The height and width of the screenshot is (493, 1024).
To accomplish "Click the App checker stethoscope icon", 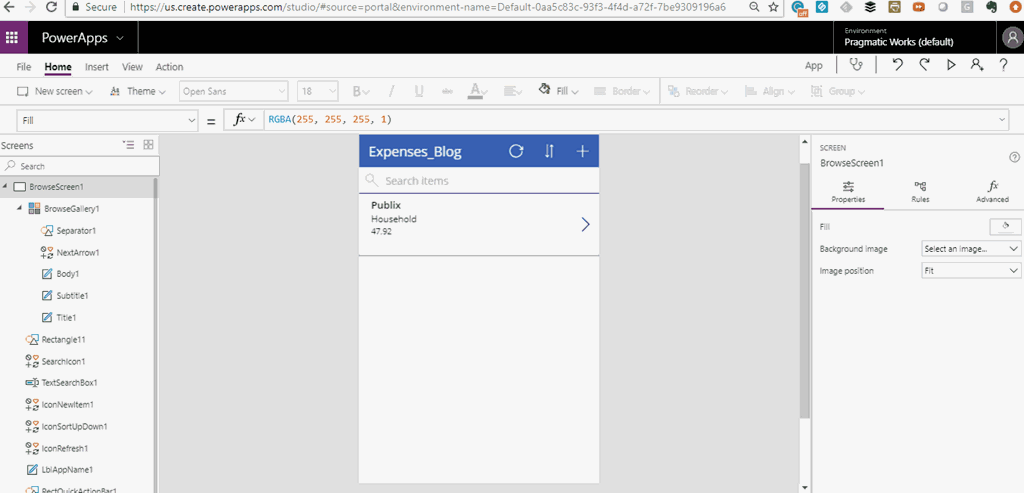I will pos(855,66).
